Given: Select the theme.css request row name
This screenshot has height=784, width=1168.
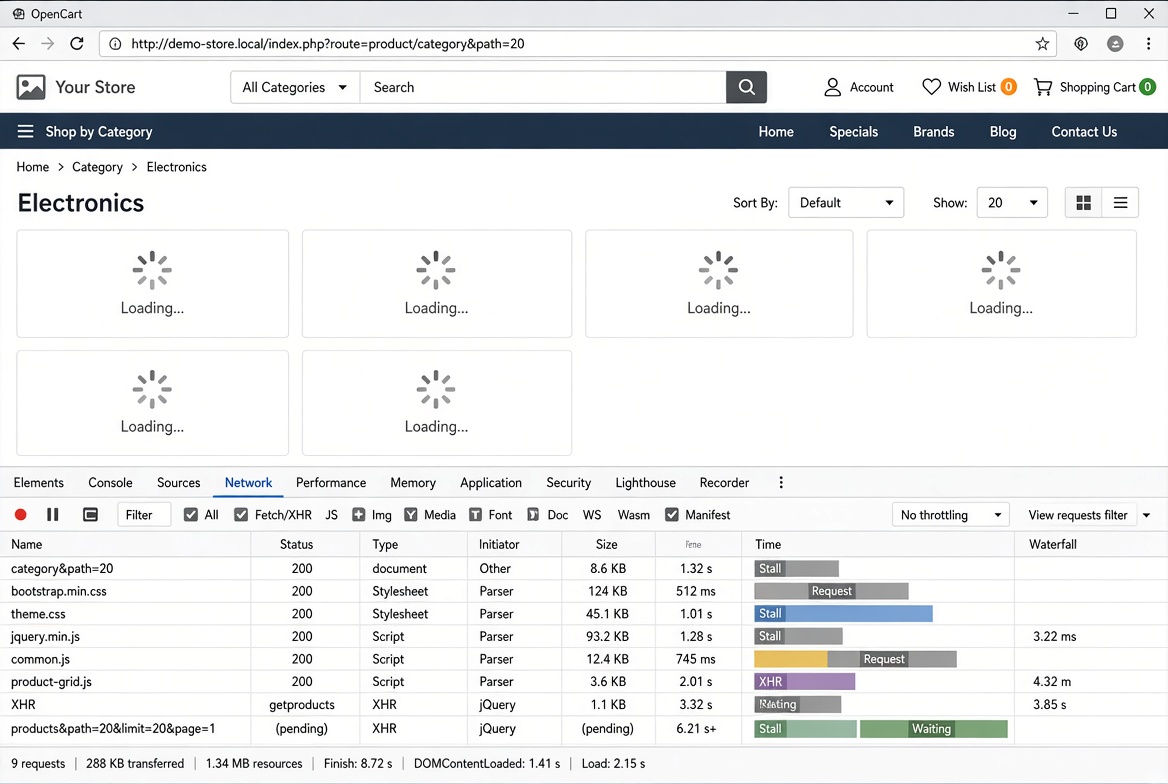Looking at the screenshot, I should click(x=39, y=614).
